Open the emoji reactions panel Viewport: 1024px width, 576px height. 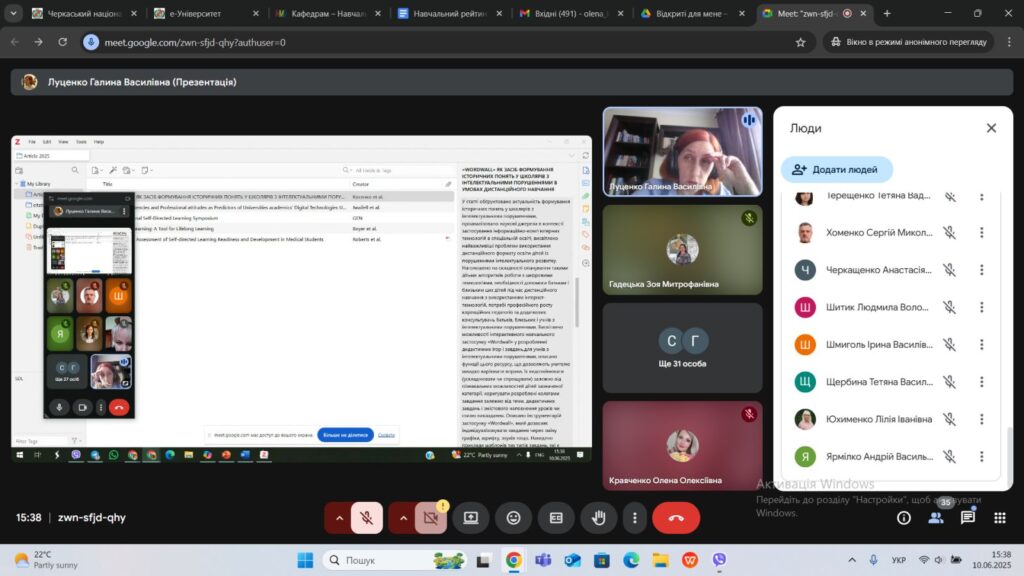click(x=513, y=518)
